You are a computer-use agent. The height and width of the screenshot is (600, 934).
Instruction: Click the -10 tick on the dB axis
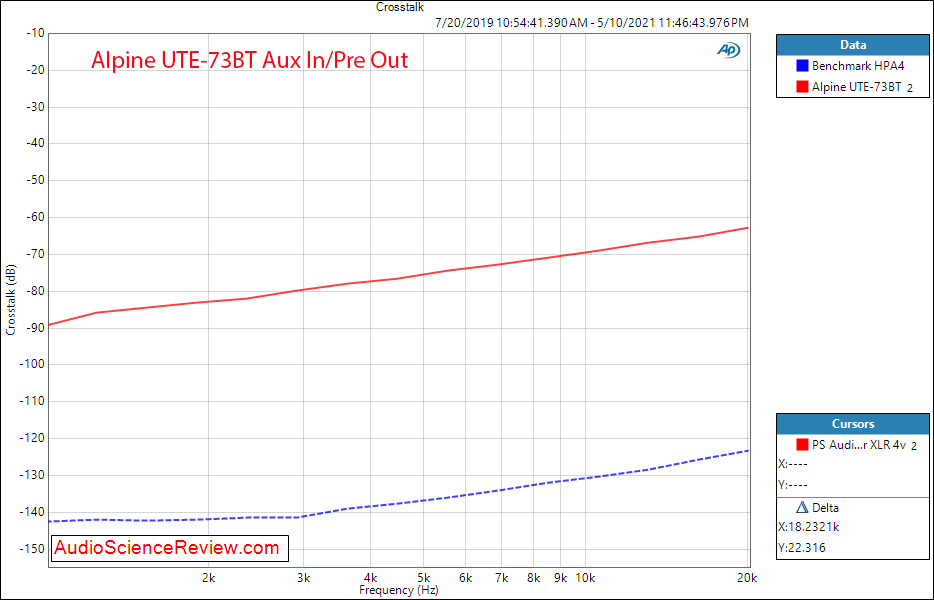[x=35, y=33]
